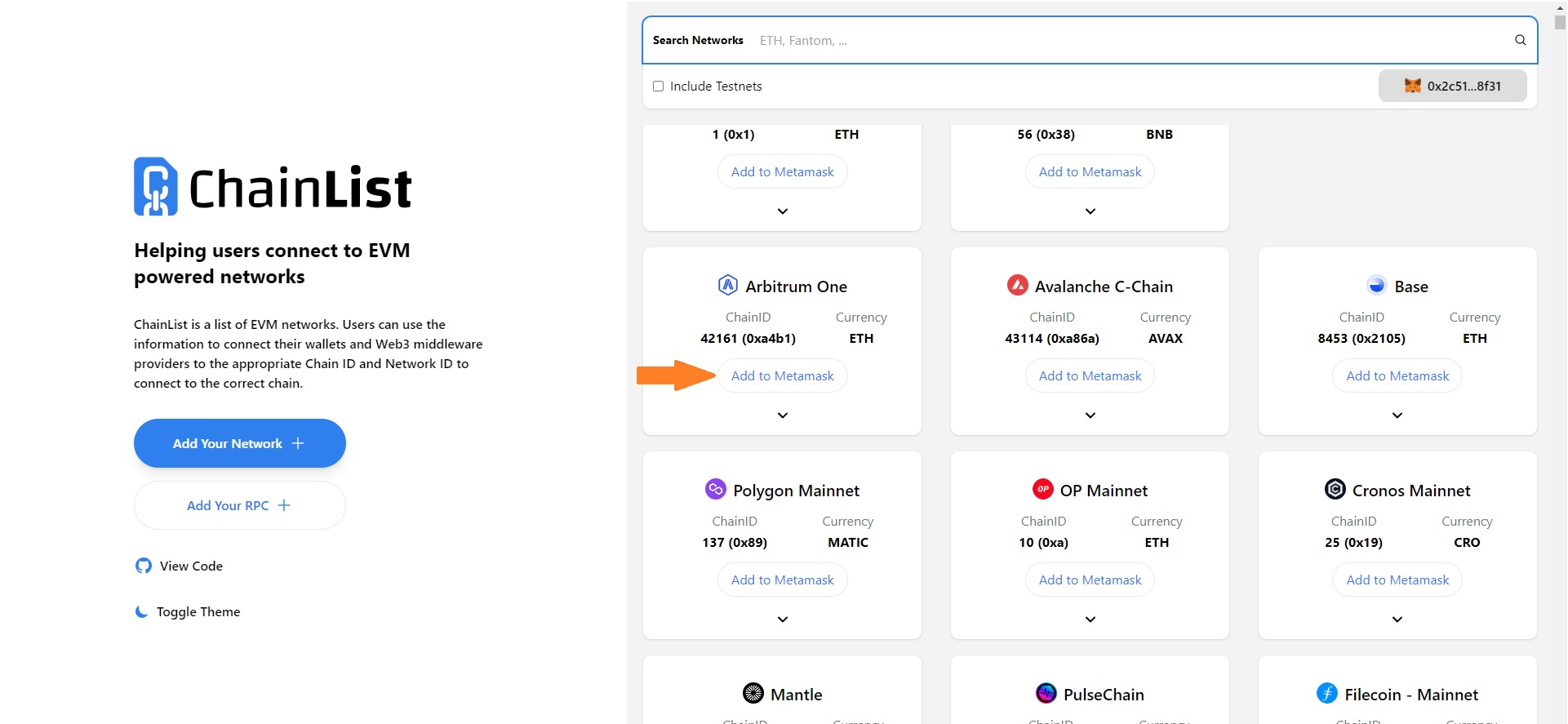Click ChainID value 42161 (0xa4b1)
Viewport: 1568px width, 724px height.
pyautogui.click(x=748, y=338)
